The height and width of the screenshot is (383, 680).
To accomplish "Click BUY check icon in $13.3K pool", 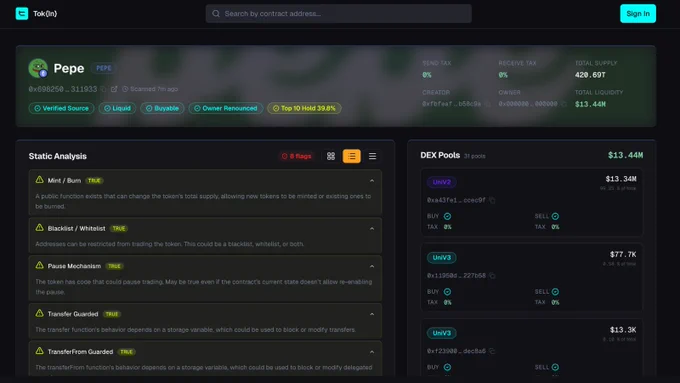I will tap(447, 367).
